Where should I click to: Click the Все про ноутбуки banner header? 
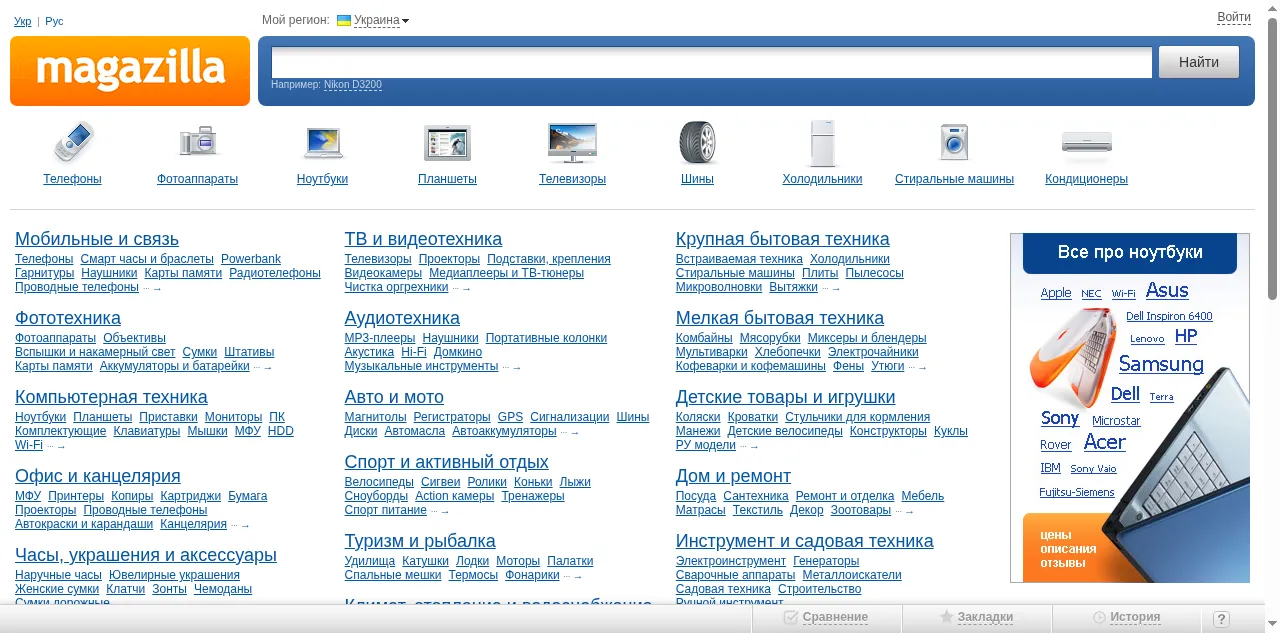(x=1130, y=253)
